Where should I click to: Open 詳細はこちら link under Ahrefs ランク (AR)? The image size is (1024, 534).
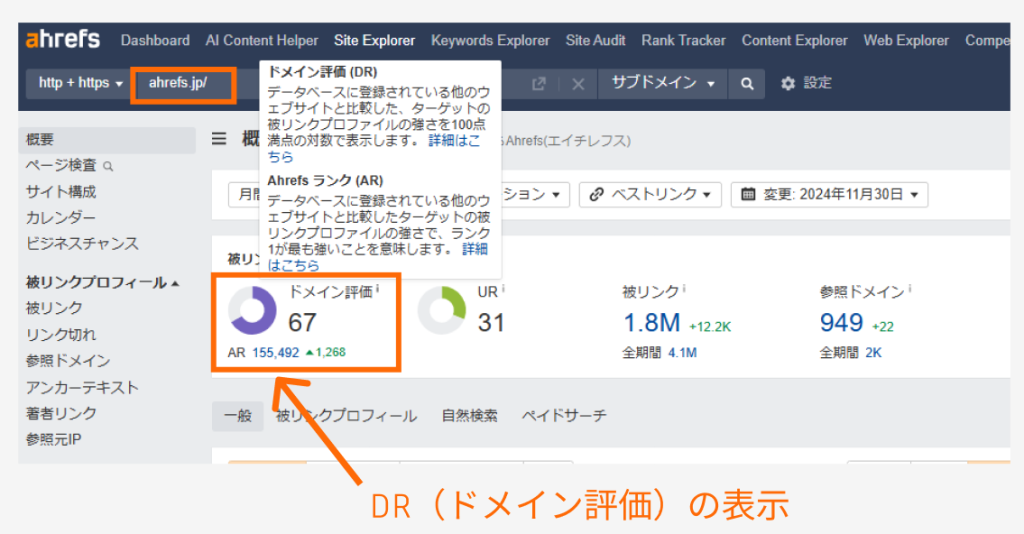pos(475,249)
